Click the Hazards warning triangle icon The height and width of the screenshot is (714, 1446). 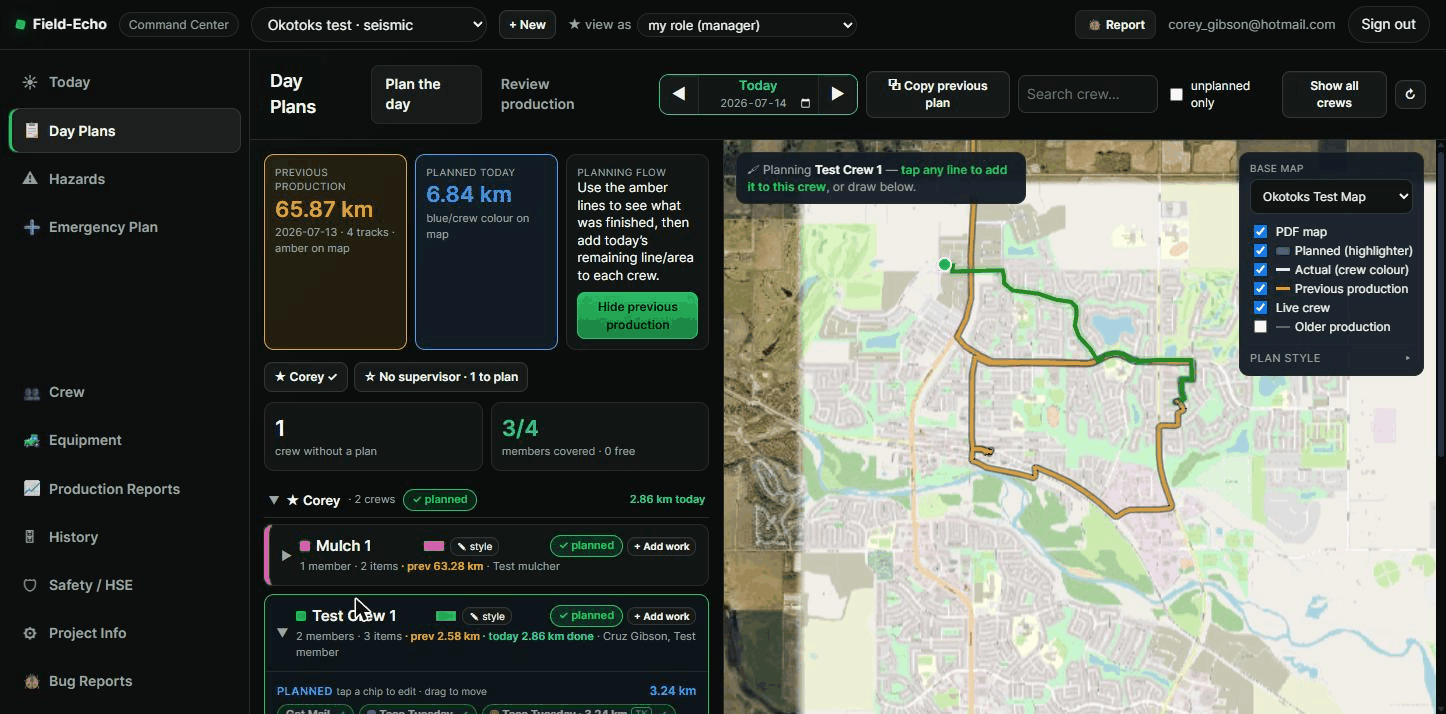pos(30,179)
